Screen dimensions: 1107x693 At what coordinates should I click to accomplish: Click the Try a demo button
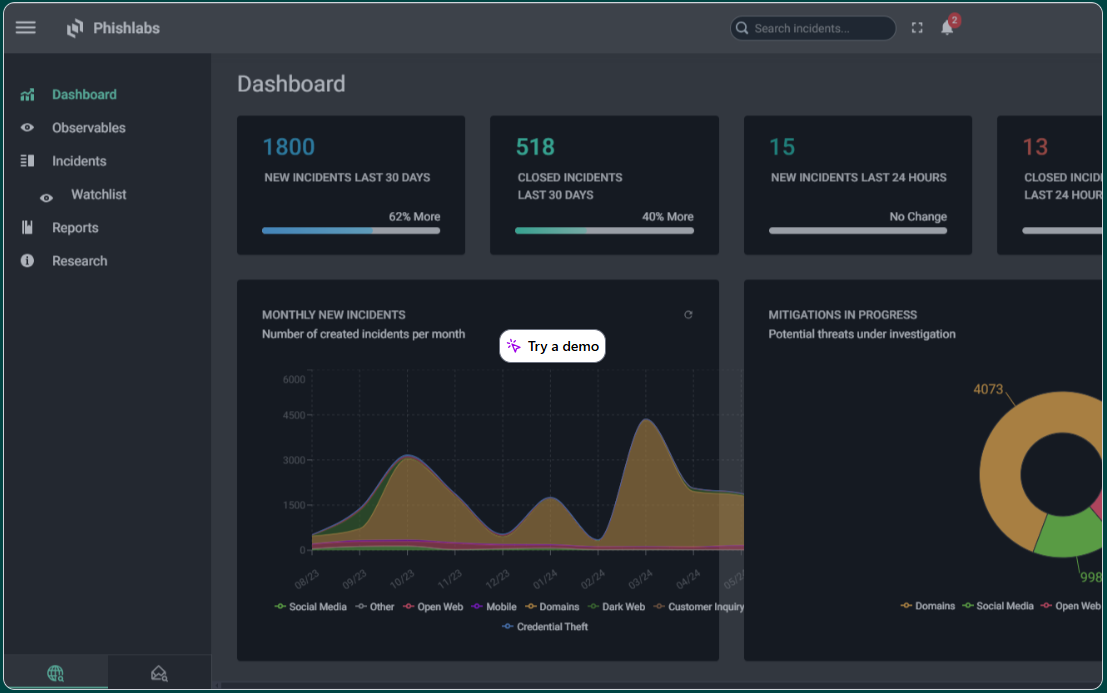click(552, 345)
